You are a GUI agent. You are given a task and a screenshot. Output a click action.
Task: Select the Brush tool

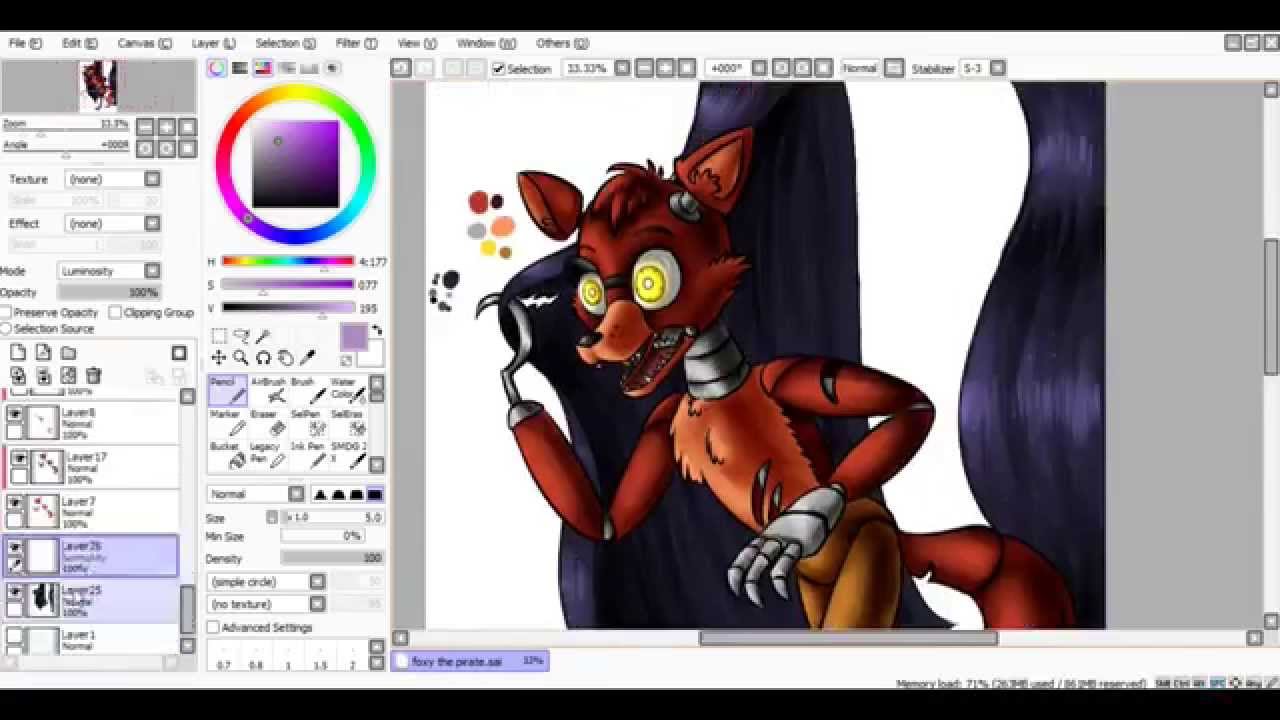click(x=307, y=391)
